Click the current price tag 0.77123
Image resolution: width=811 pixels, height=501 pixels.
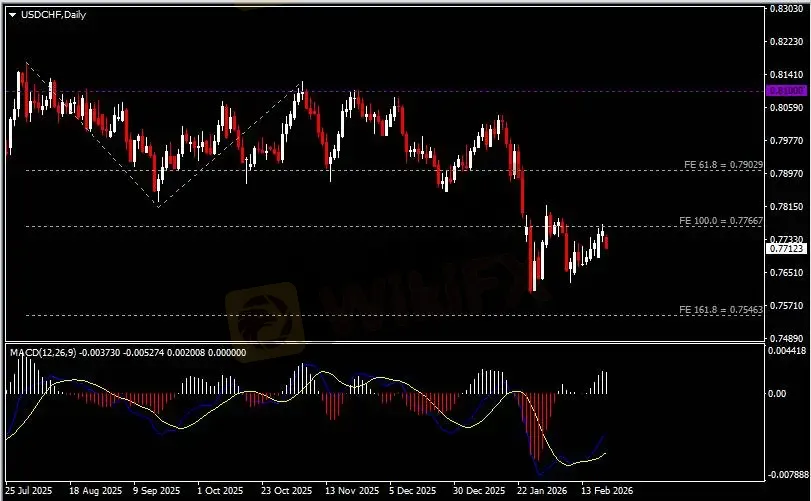[x=786, y=249]
